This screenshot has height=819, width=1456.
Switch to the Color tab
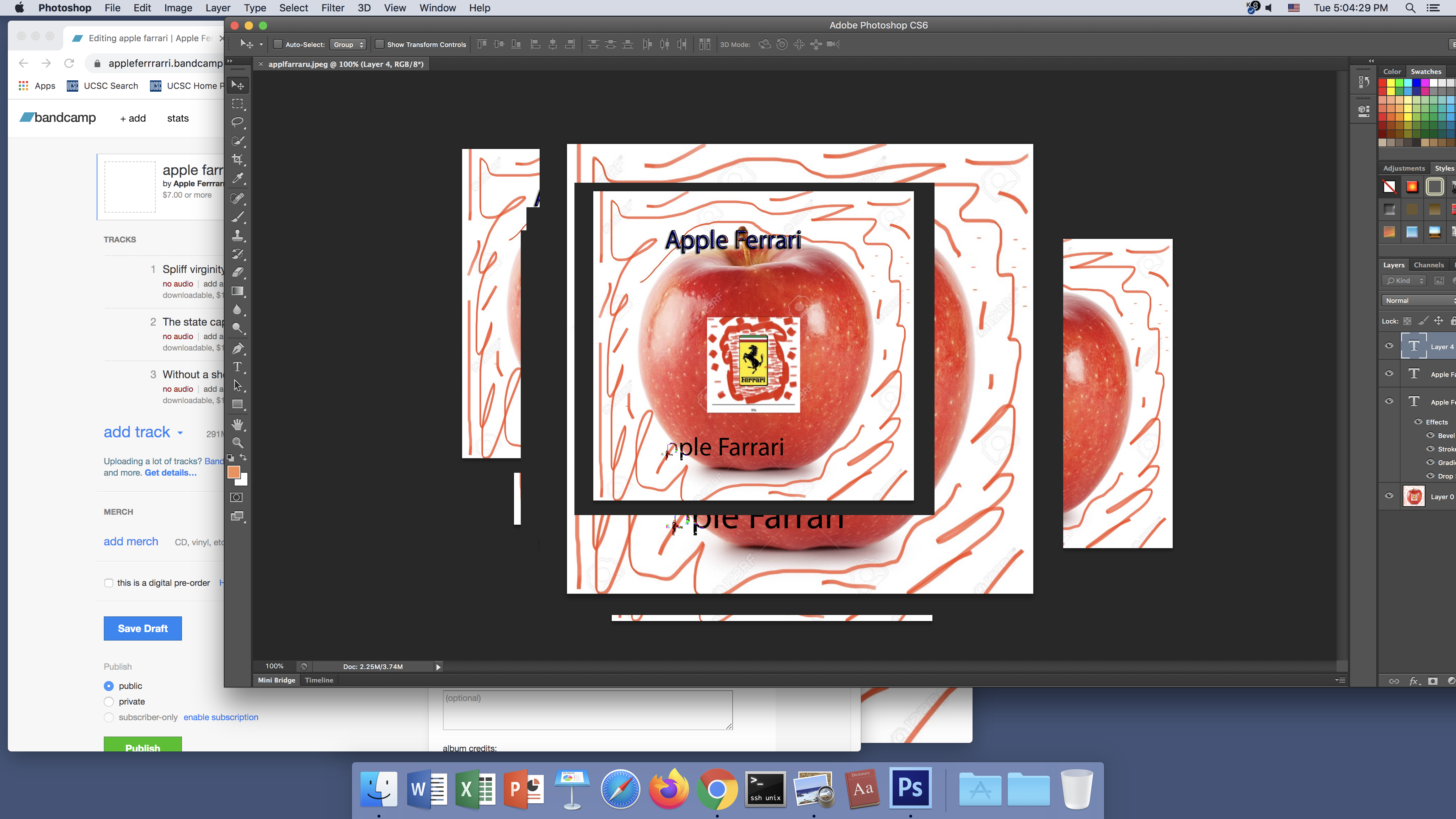pyautogui.click(x=1392, y=71)
